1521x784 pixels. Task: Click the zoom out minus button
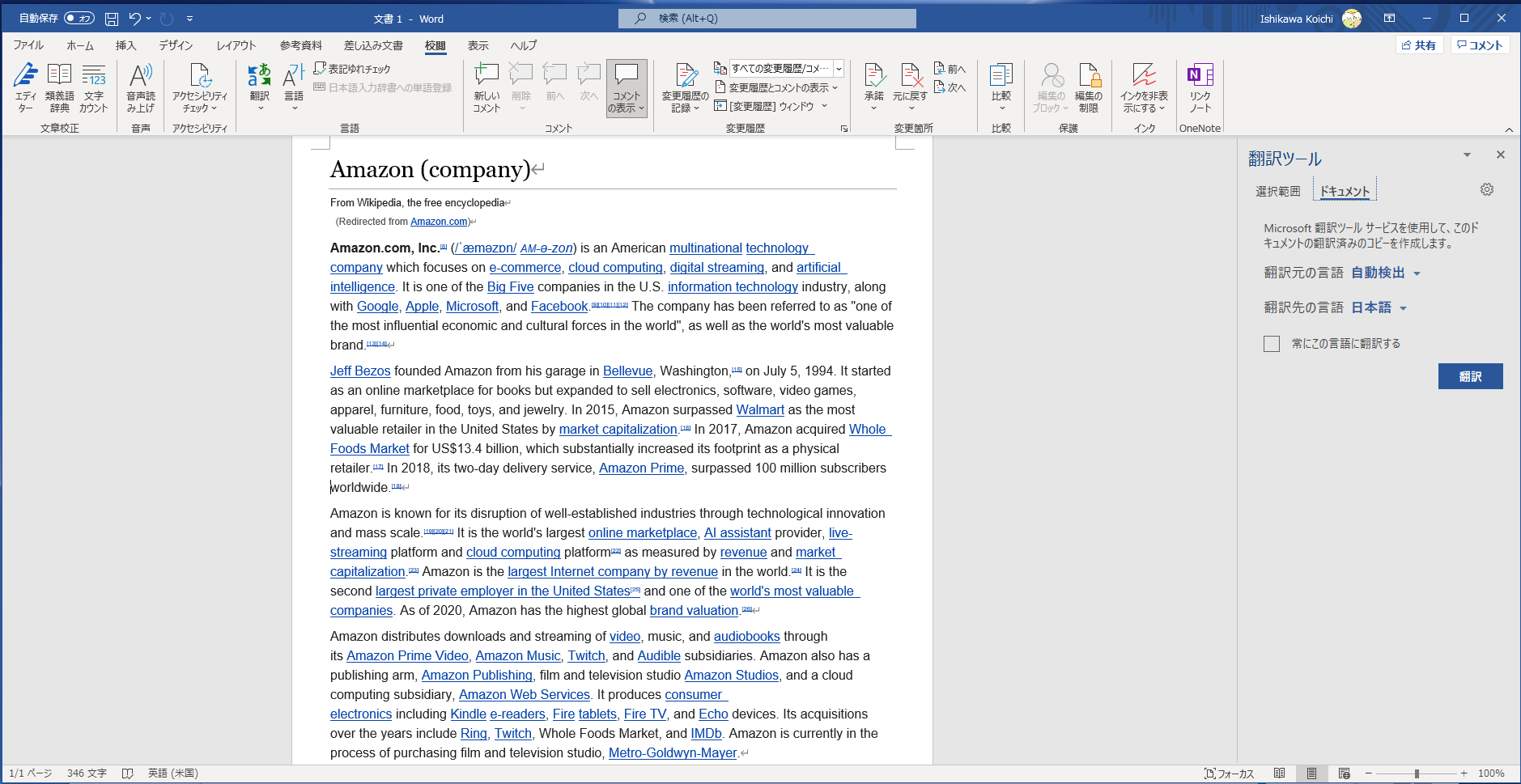[1369, 773]
